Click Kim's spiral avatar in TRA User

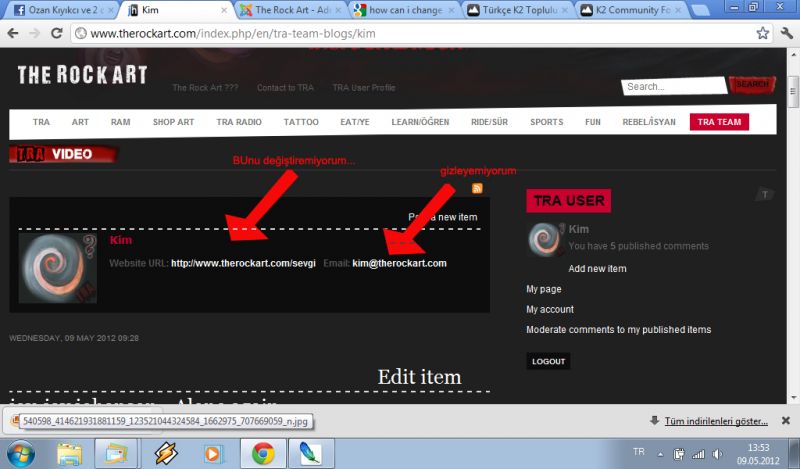coord(543,239)
